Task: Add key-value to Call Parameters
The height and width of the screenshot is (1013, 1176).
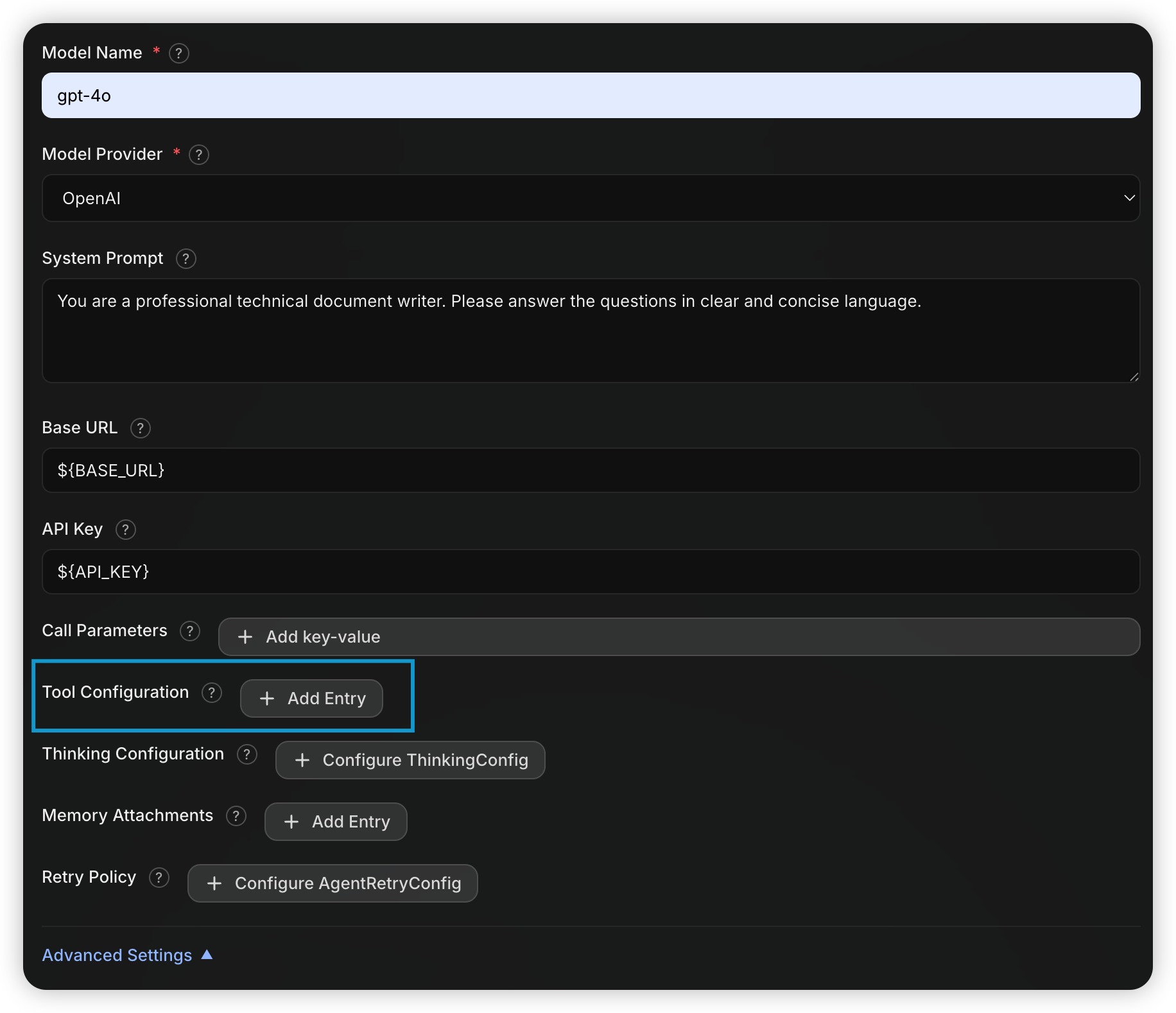Action: coord(679,637)
